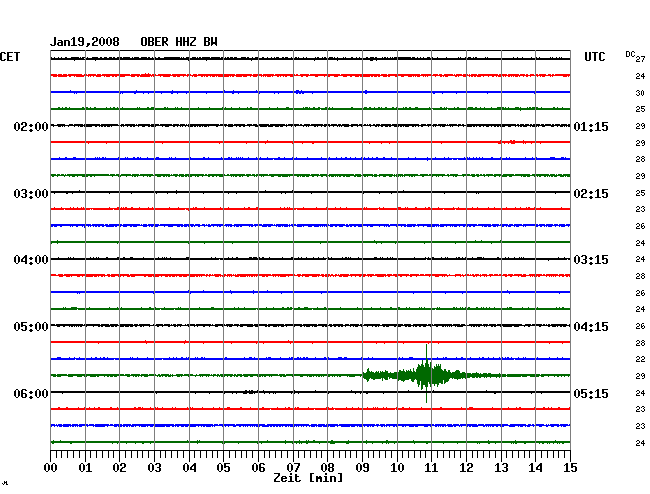The width and height of the screenshot is (650, 494).
Task: Click the date label "Jan19,2008"
Action: pos(85,42)
